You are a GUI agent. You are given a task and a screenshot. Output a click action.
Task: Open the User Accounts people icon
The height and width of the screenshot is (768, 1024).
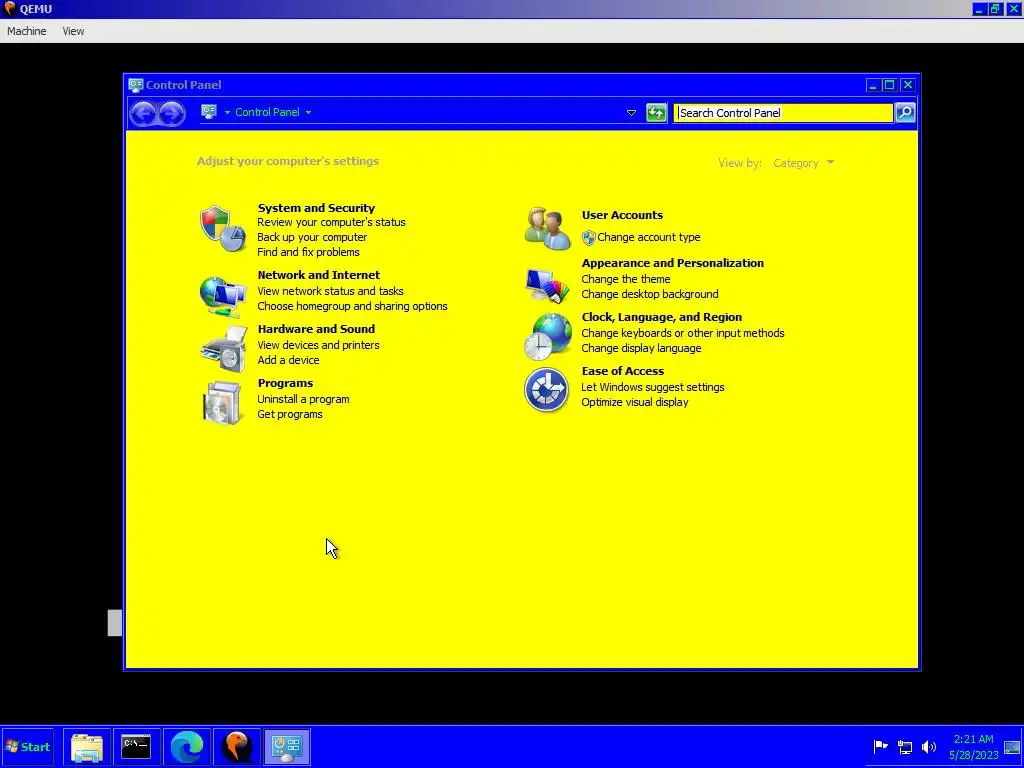point(547,228)
